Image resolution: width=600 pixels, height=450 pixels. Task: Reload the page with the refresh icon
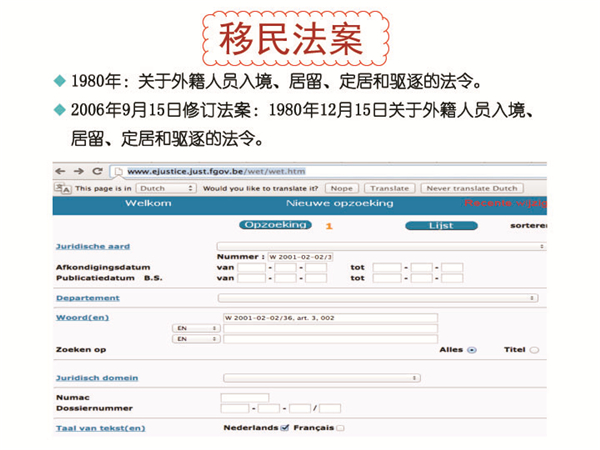(x=97, y=171)
